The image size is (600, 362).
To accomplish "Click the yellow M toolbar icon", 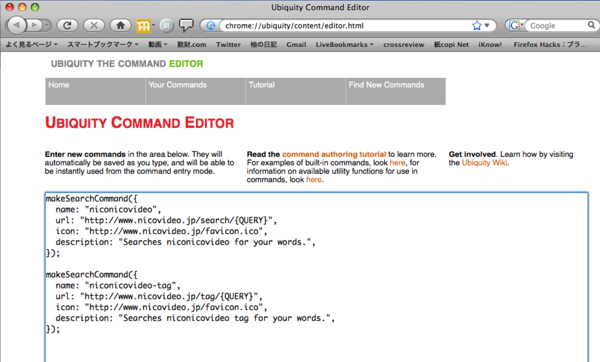I will (x=143, y=26).
